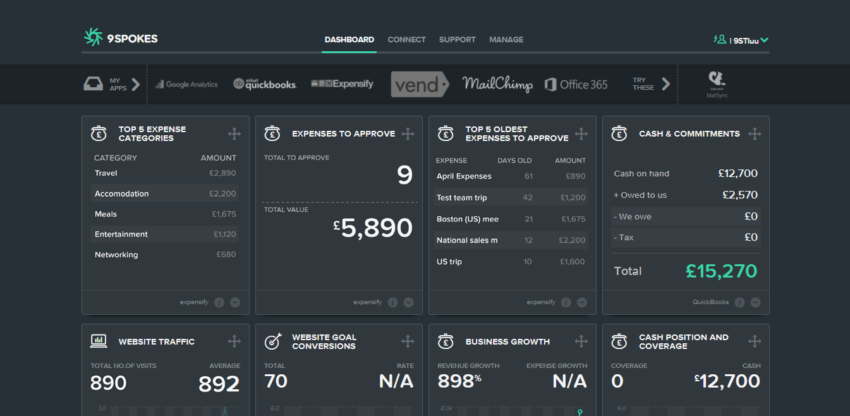This screenshot has width=850, height=416.
Task: Go to the Support tab
Action: click(x=457, y=40)
